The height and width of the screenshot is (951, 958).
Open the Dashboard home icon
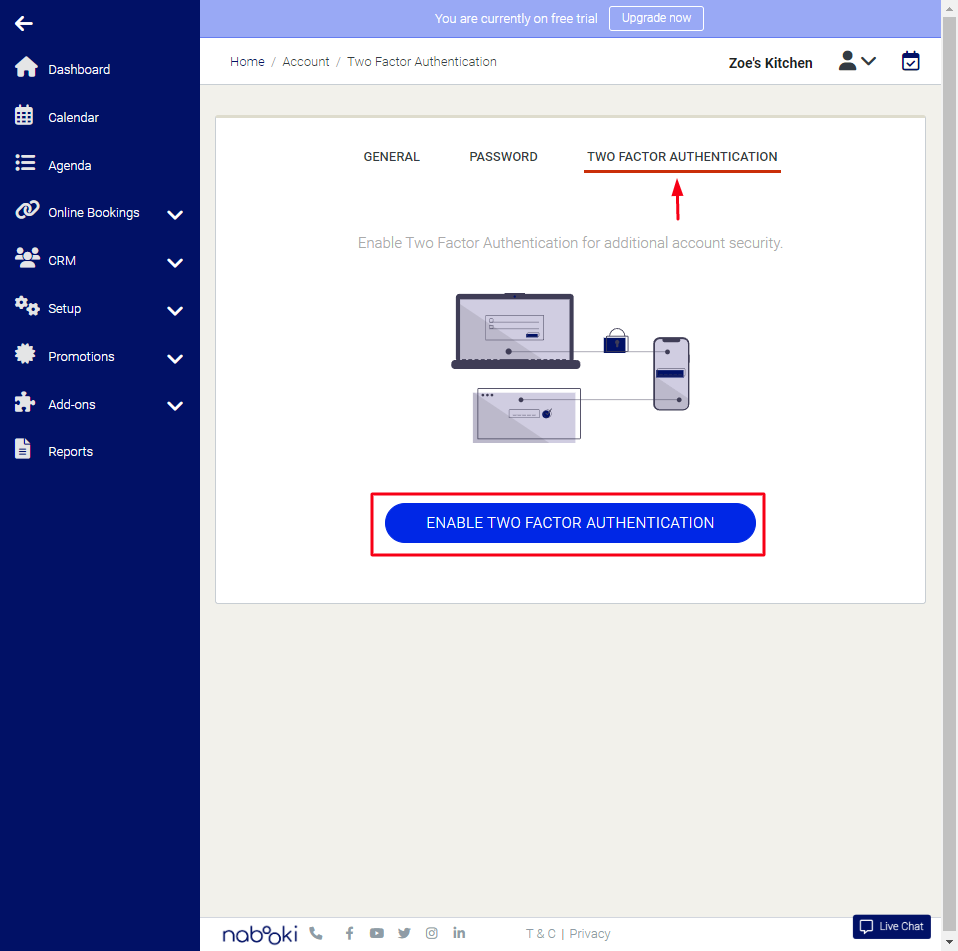point(26,67)
